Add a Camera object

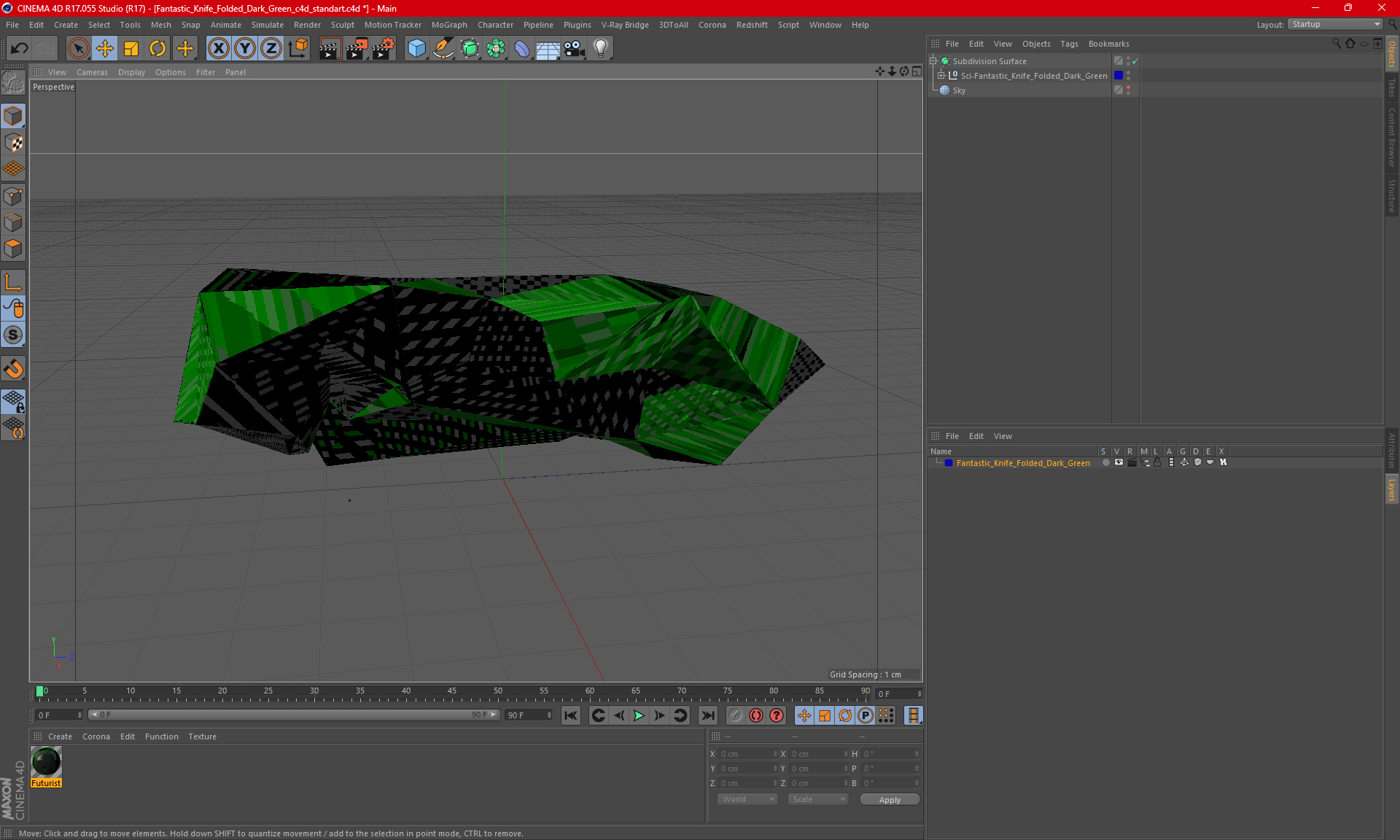575,49
